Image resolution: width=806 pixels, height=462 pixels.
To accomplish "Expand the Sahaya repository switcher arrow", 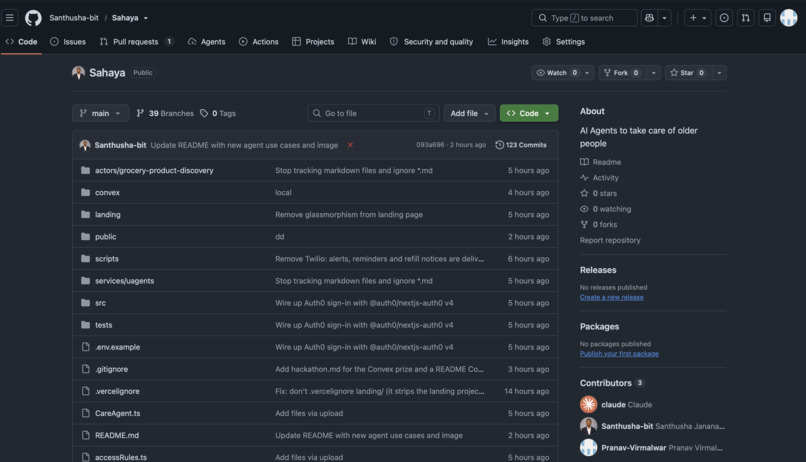I will (146, 18).
